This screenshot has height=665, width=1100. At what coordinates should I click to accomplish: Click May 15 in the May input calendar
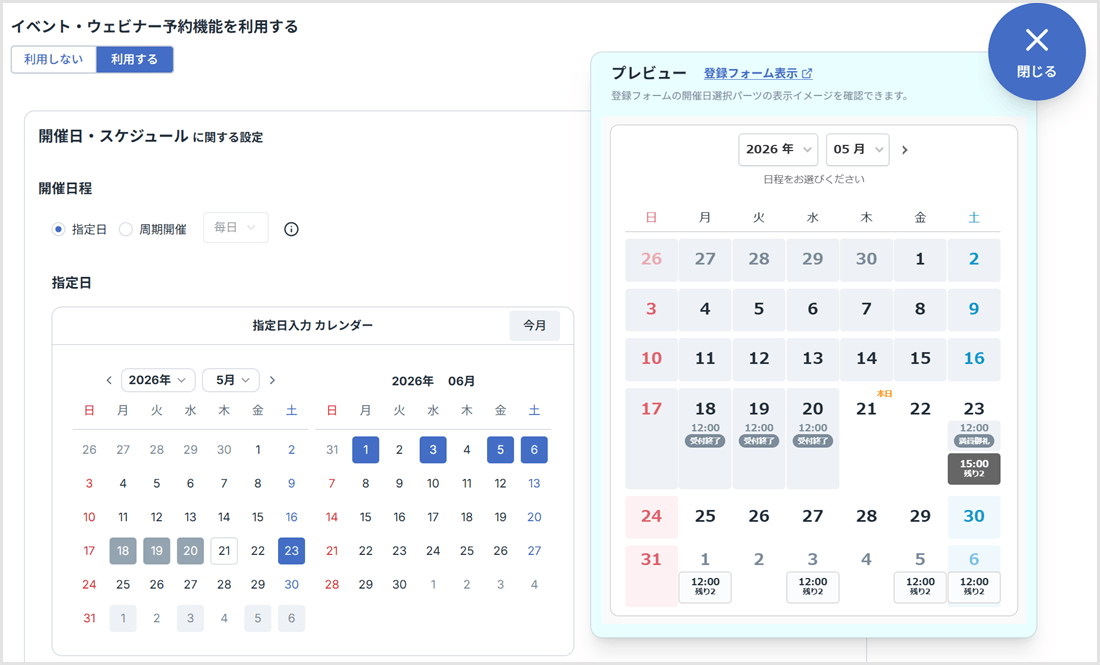tap(257, 517)
